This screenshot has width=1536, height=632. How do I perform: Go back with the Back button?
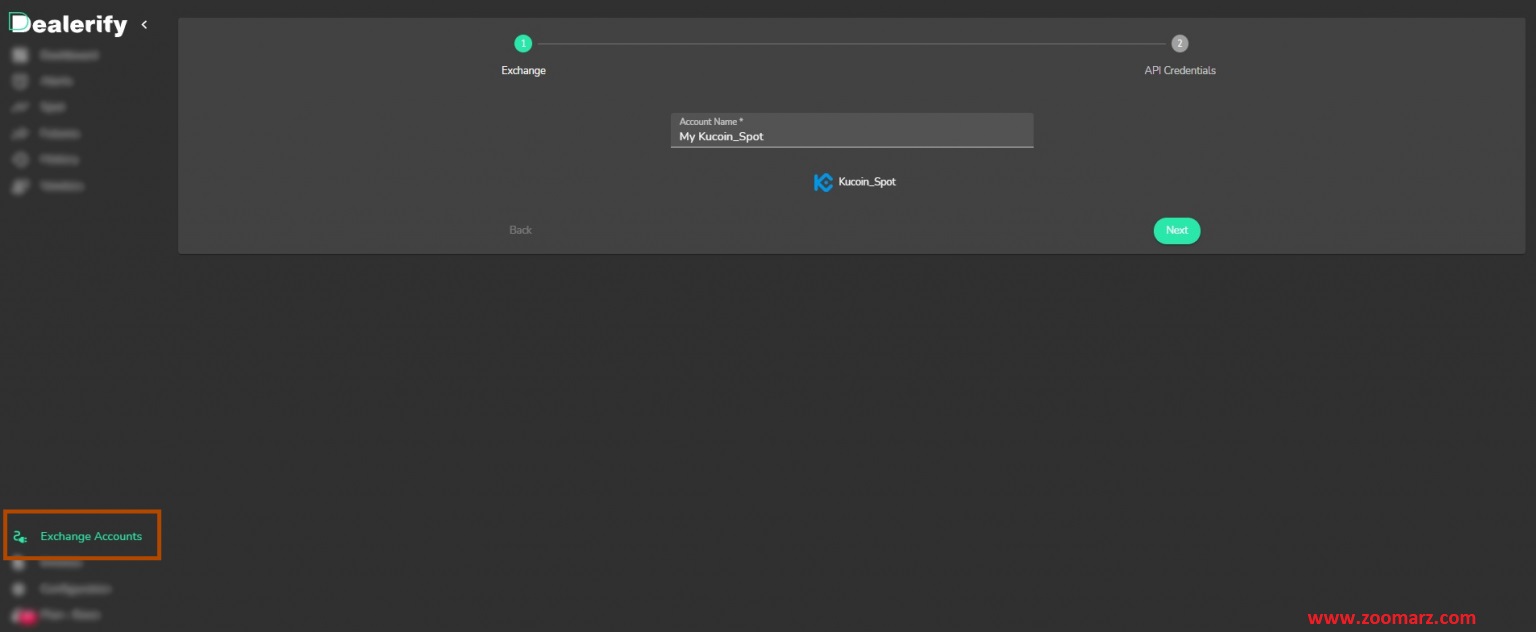(521, 230)
